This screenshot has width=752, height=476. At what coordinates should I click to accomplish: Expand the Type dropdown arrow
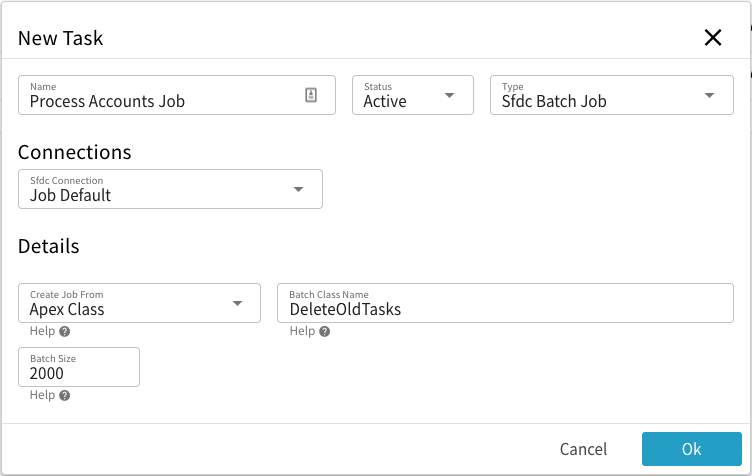[709, 96]
